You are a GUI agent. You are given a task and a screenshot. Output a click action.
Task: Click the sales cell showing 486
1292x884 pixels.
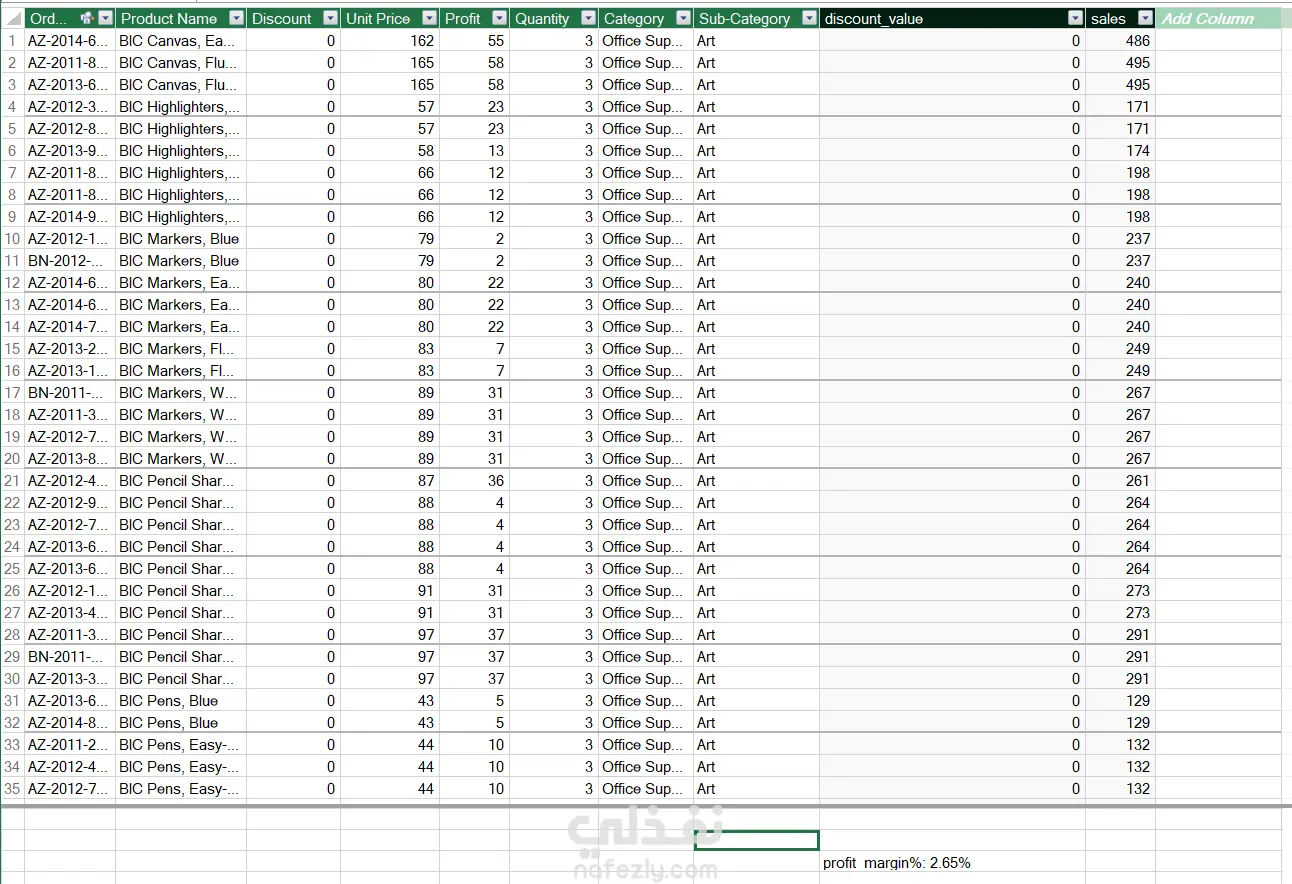(x=1120, y=40)
